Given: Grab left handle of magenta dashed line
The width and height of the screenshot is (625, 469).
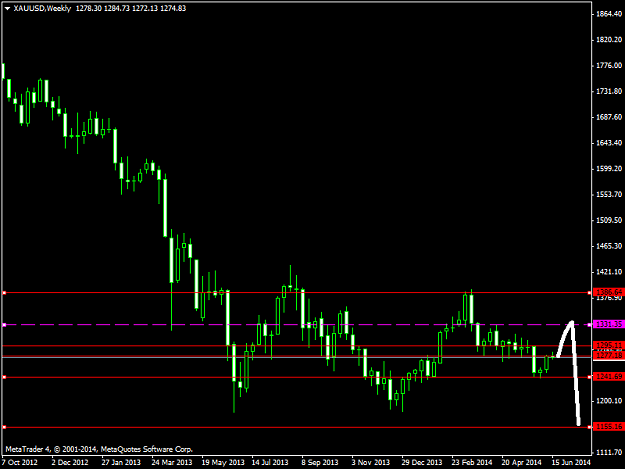Looking at the screenshot, I should 4,325.
